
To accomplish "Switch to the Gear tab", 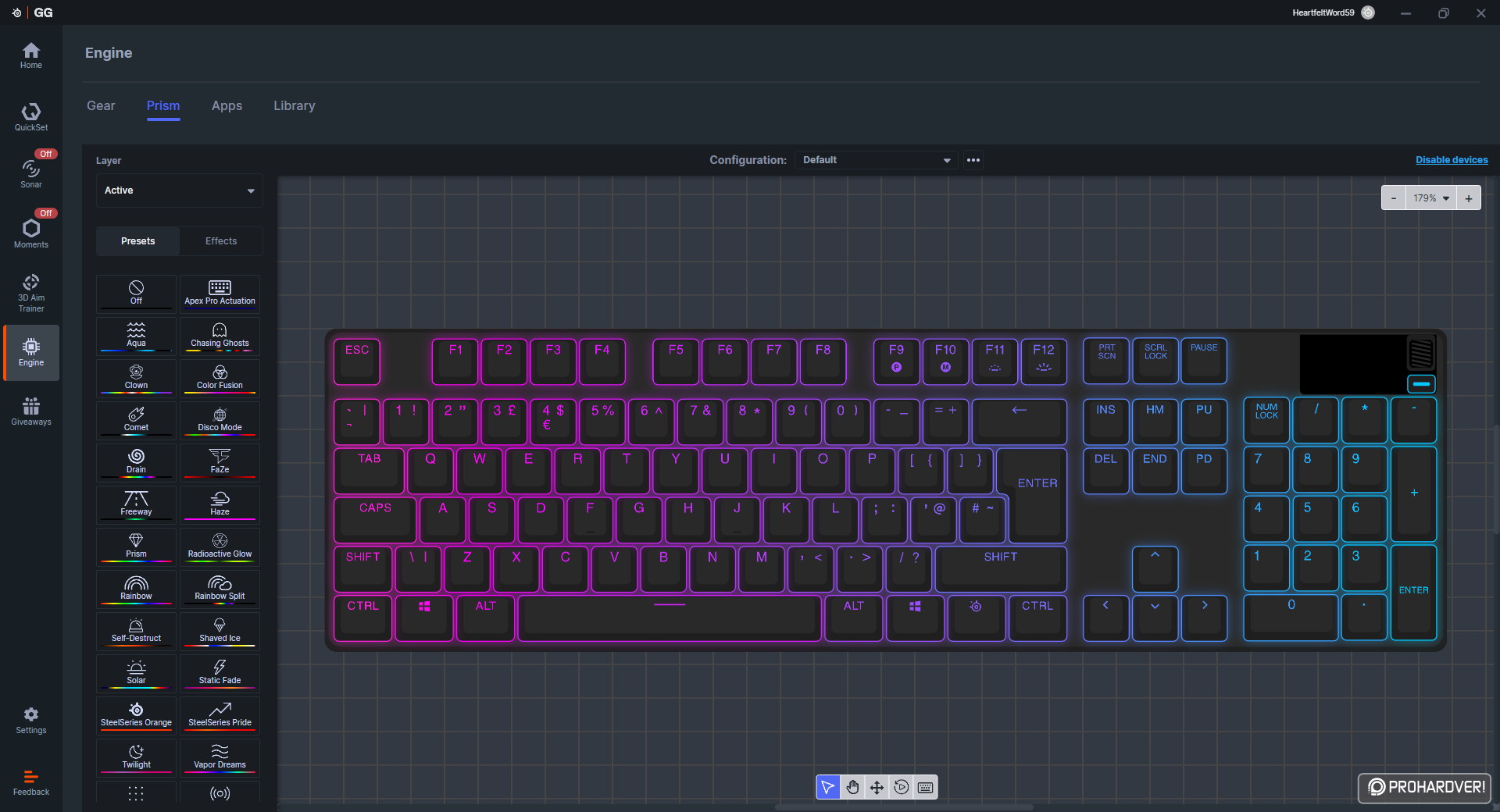I will 101,105.
